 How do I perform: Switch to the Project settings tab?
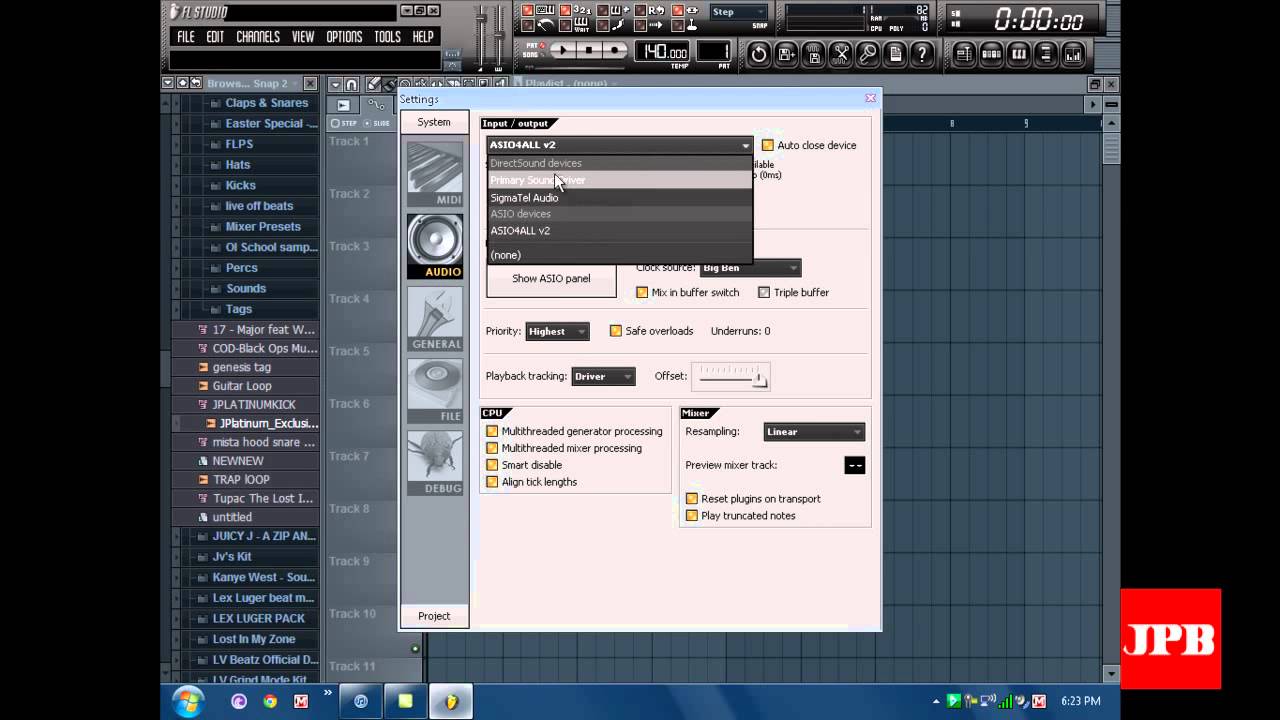click(434, 616)
